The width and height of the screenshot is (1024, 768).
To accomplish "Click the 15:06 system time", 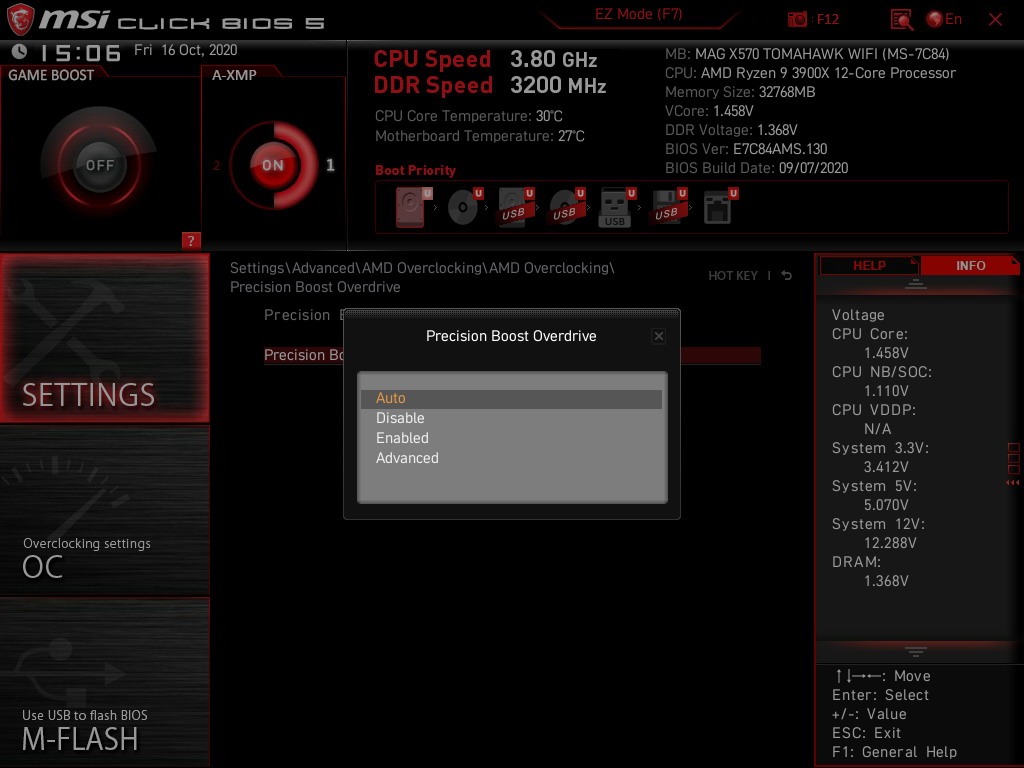I will coord(81,53).
